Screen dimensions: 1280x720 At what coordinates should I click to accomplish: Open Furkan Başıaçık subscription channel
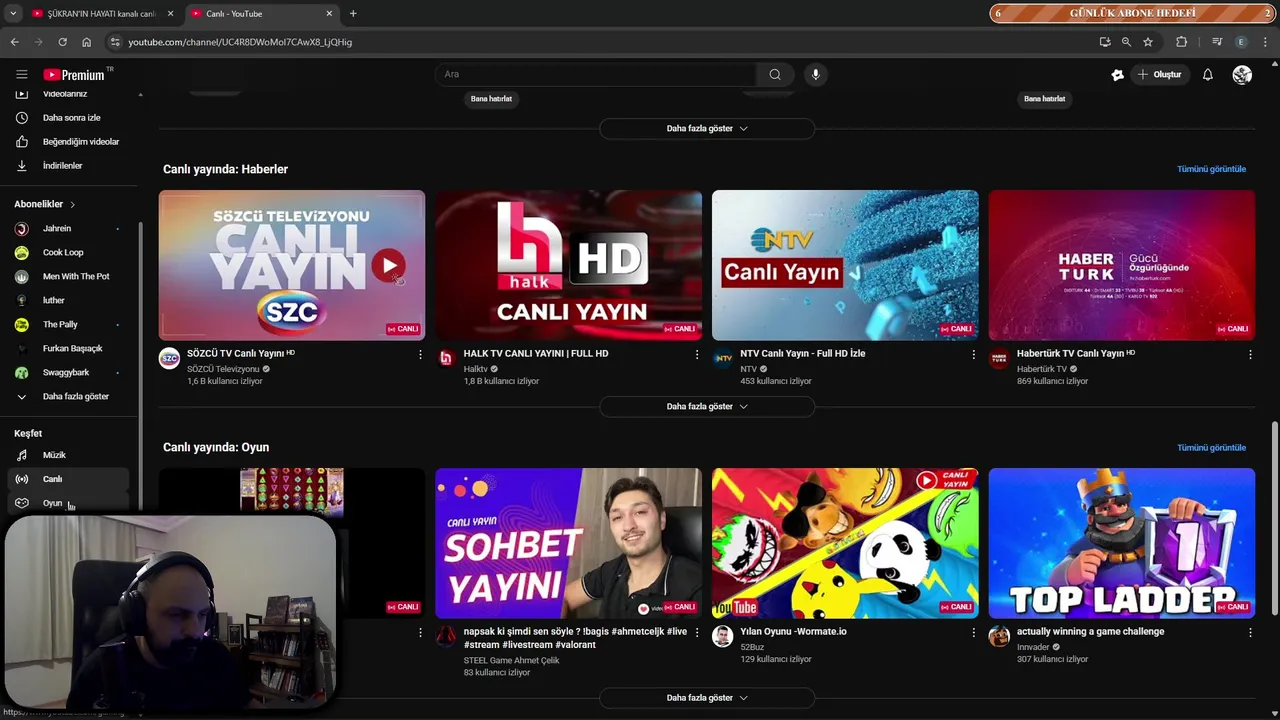click(x=70, y=349)
